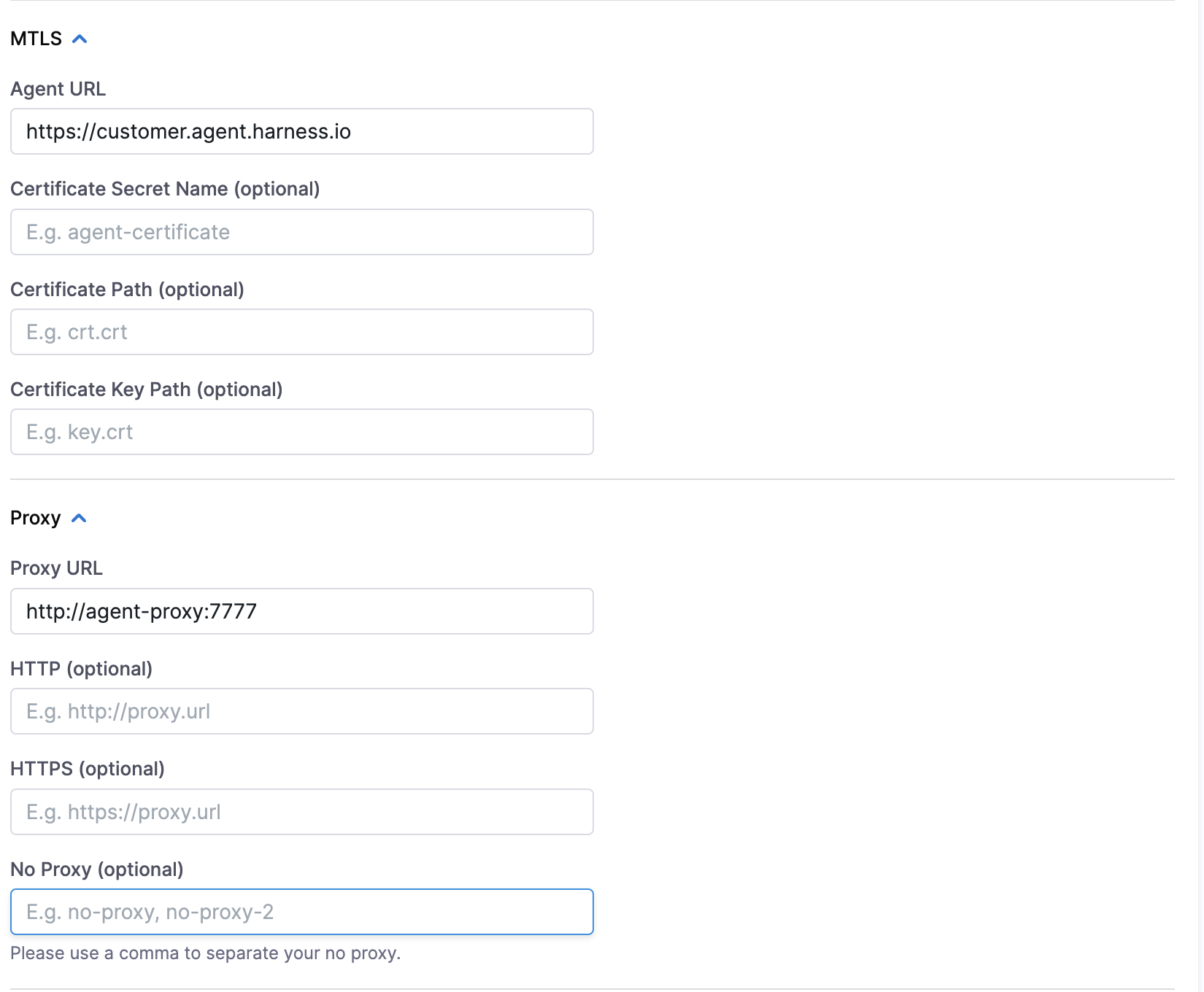
Task: Click the Certificate Path label text
Action: click(x=127, y=290)
